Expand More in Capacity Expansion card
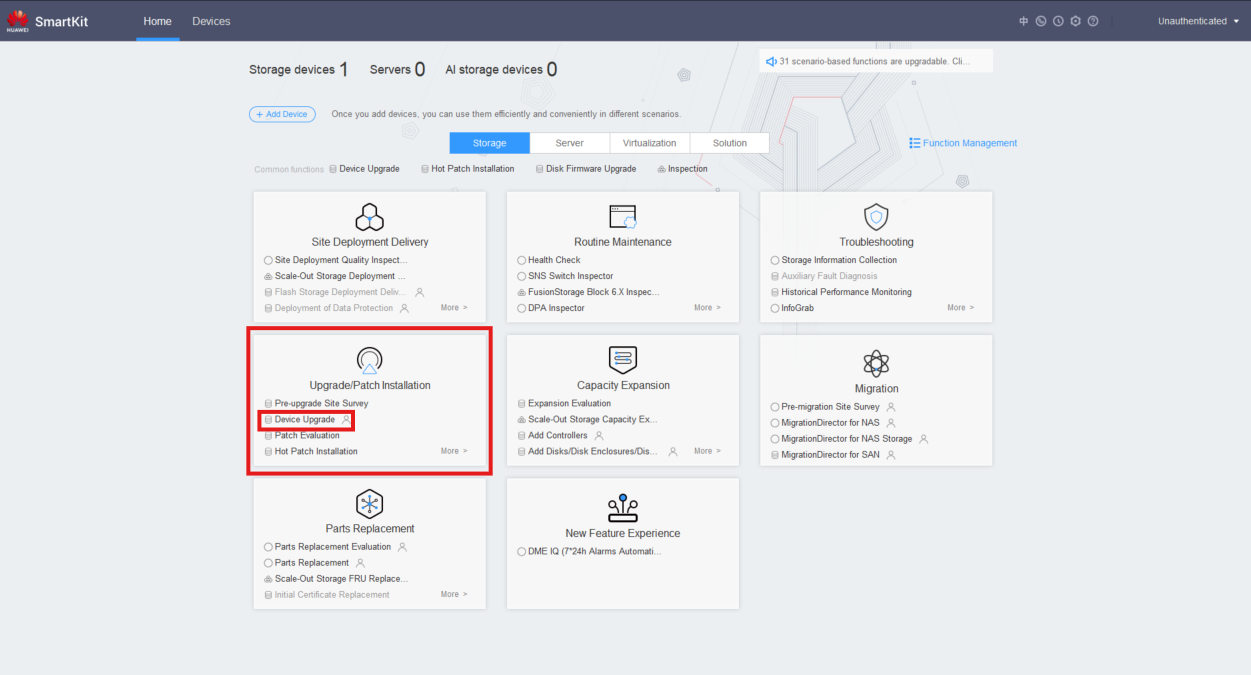This screenshot has width=1251, height=675. pyautogui.click(x=707, y=451)
